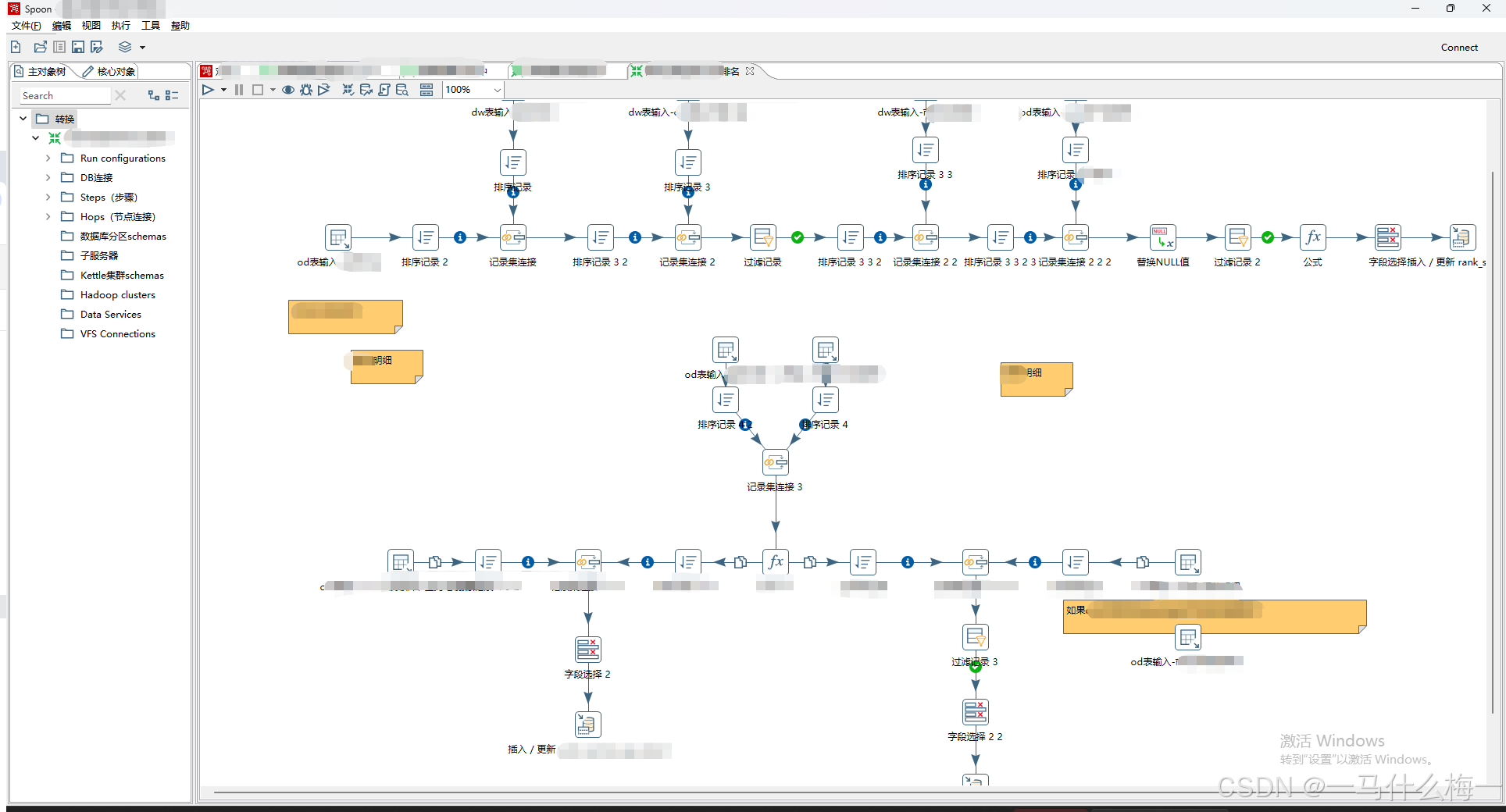Switch to the 核心对象 tab
Image resolution: width=1506 pixels, height=812 pixels.
pyautogui.click(x=109, y=71)
